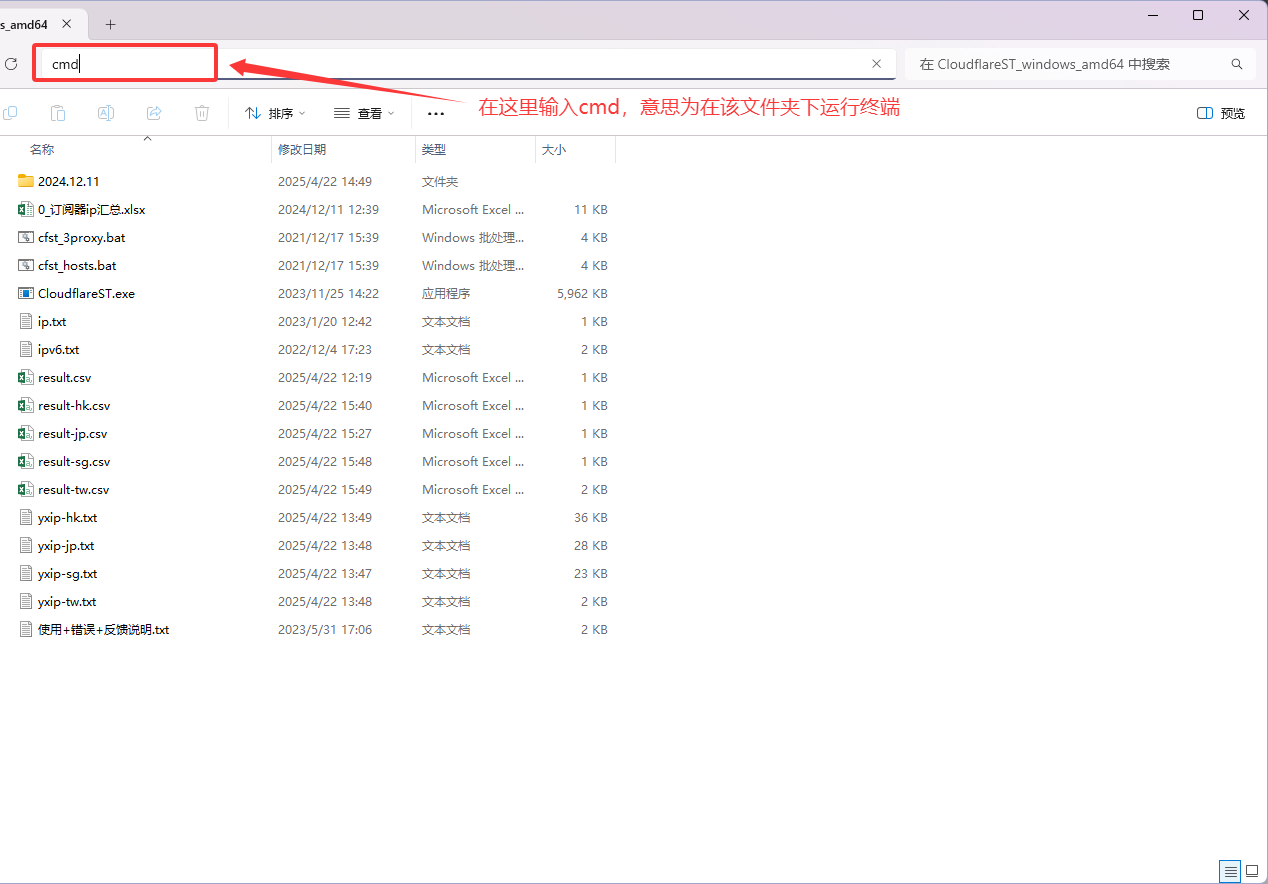1268x884 pixels.
Task: Select the 2024.12.11 folder
Action: click(68, 182)
